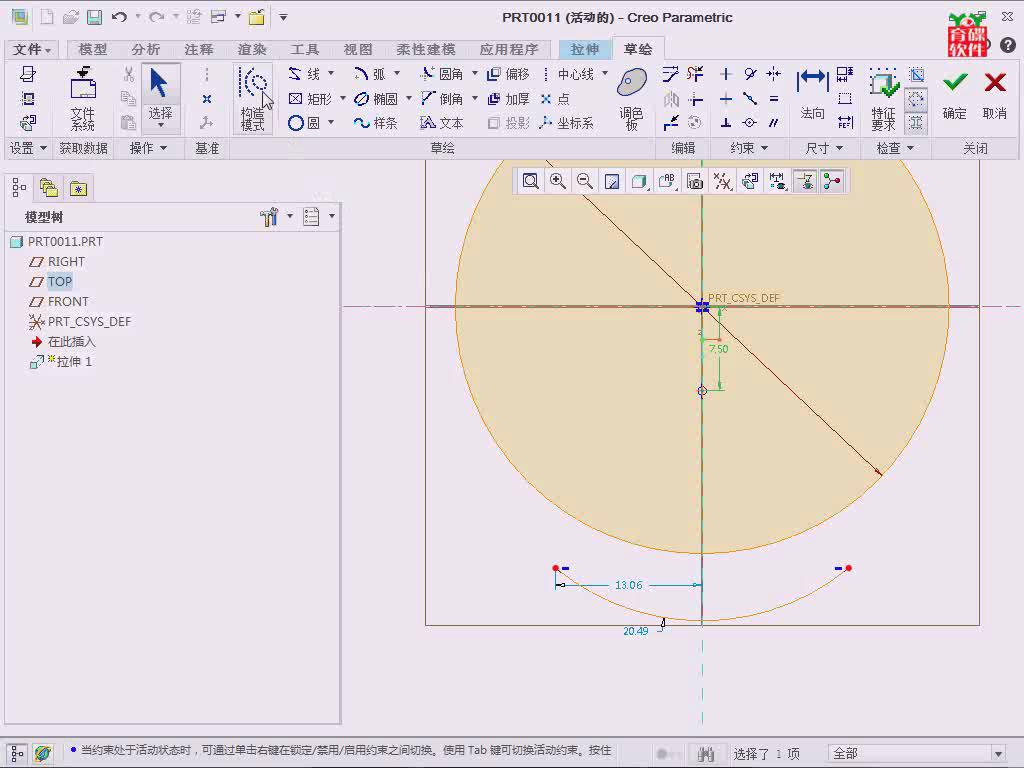Click the 偏移 offset button
This screenshot has width=1024, height=768.
509,74
